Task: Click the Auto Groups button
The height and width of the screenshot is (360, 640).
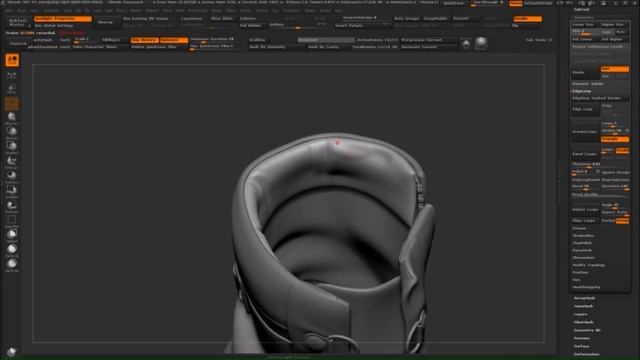Action: (x=407, y=19)
